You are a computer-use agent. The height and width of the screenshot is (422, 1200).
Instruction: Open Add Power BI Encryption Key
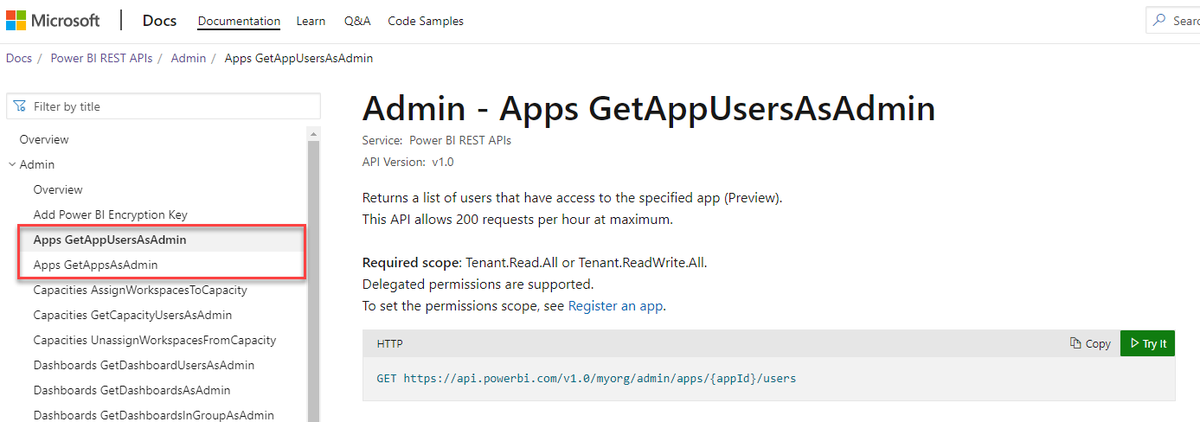(x=110, y=215)
